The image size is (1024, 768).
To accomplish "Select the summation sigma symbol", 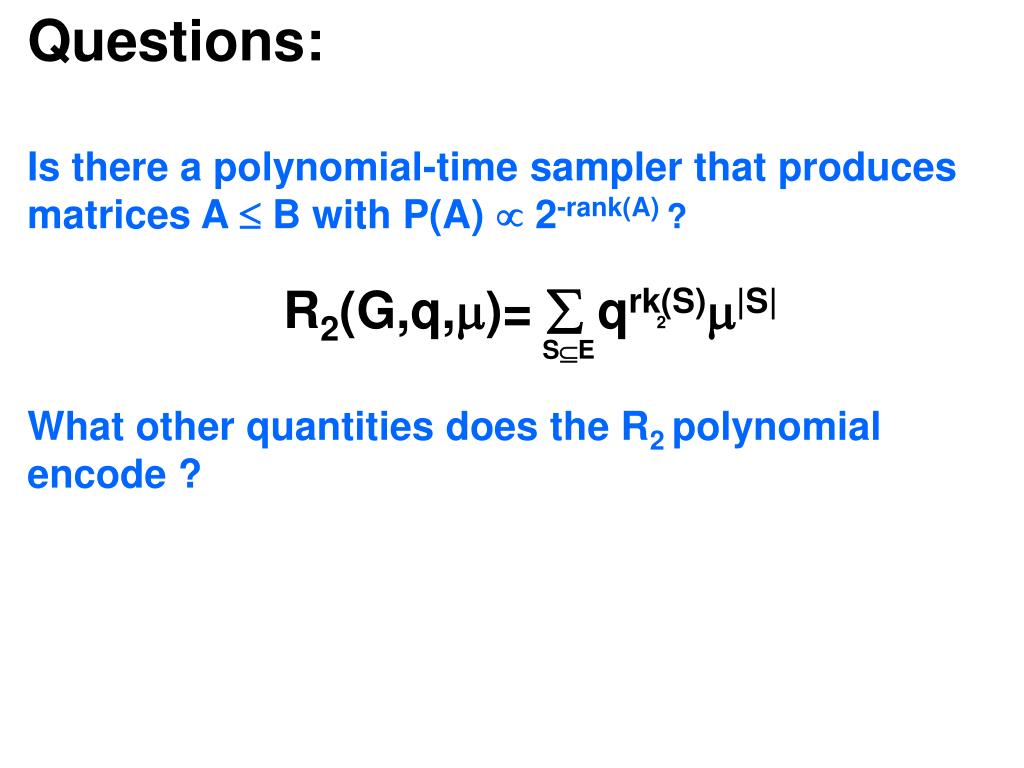I will (566, 316).
